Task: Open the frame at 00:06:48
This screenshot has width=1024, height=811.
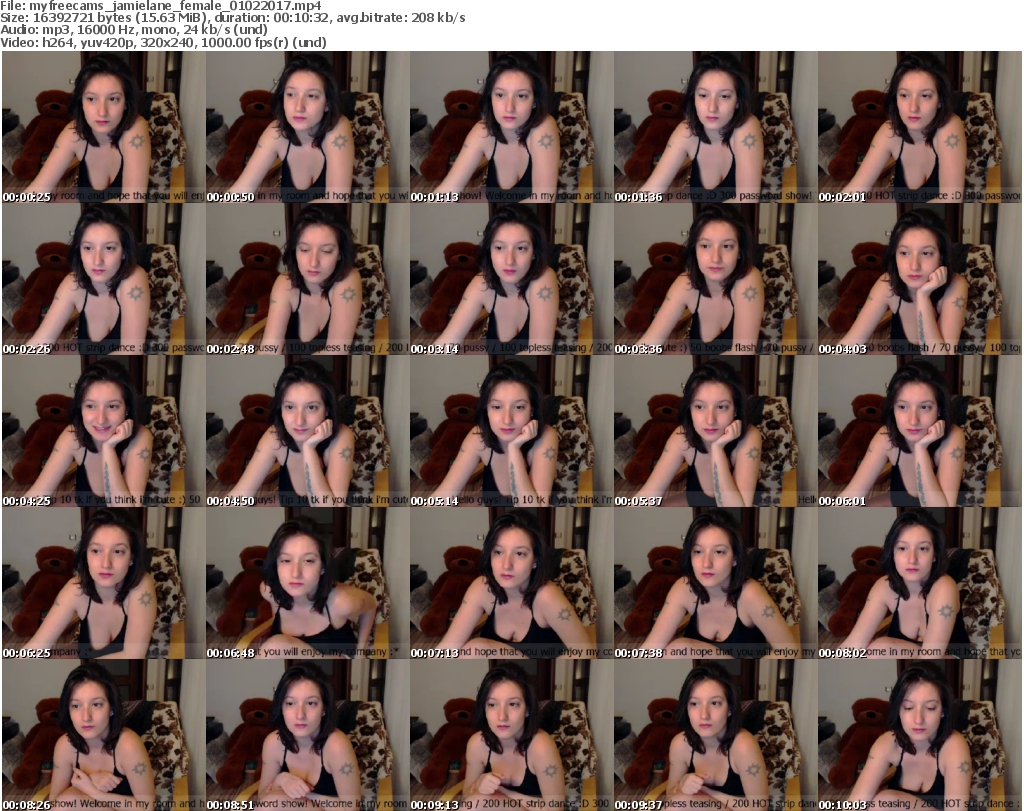Action: [308, 584]
